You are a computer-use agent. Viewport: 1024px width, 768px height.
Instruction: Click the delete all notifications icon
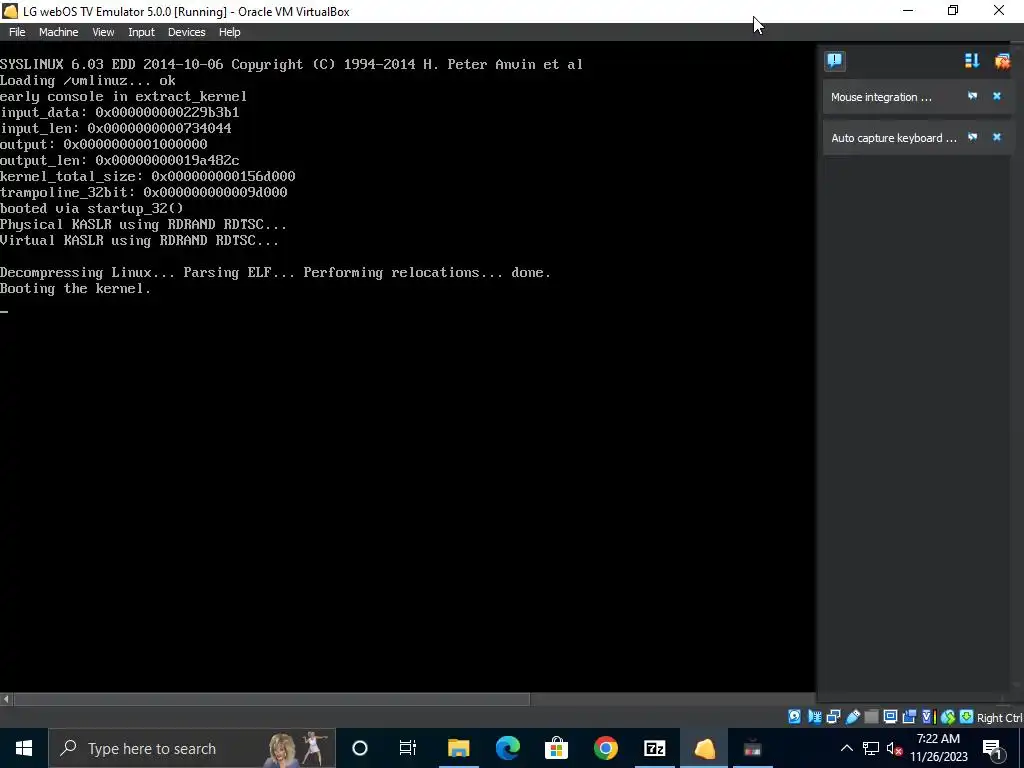pos(1002,61)
